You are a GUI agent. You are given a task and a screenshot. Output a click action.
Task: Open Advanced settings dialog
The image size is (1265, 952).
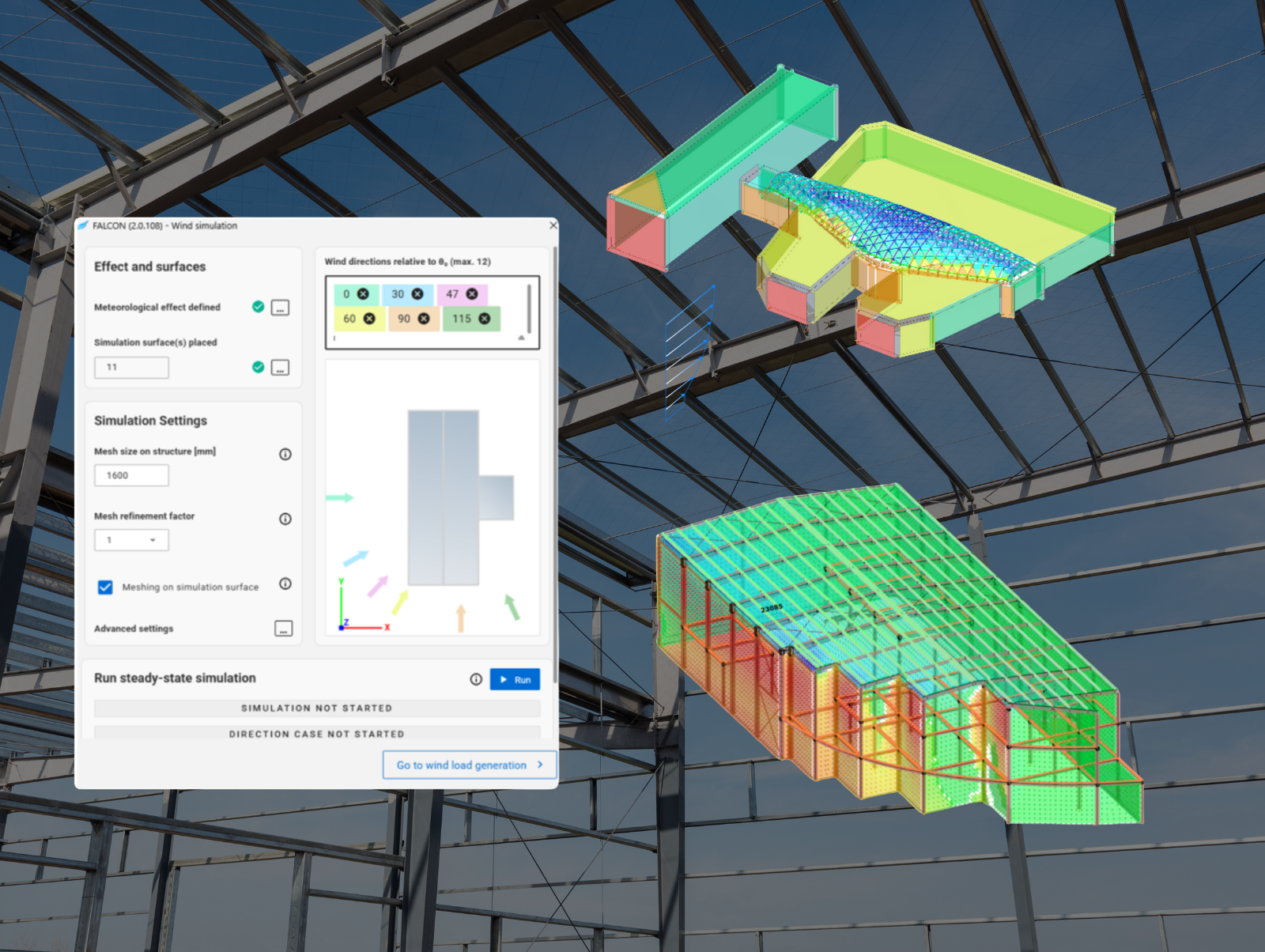(283, 629)
